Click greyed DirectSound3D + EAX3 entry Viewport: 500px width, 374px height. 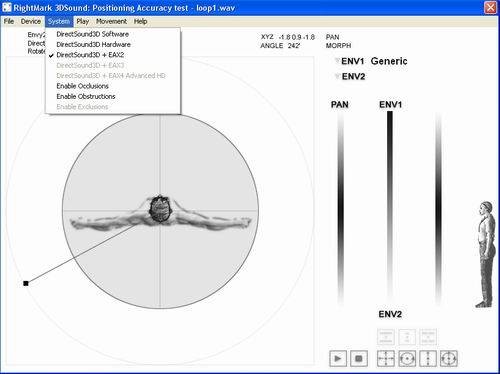(x=113, y=65)
